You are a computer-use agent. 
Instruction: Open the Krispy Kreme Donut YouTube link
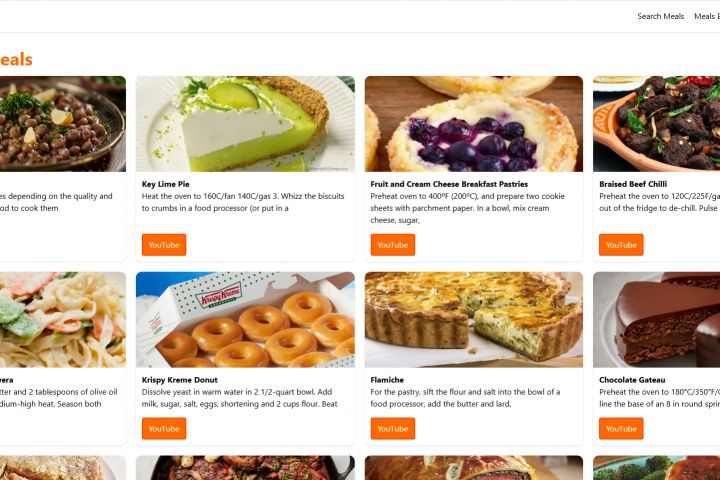164,429
